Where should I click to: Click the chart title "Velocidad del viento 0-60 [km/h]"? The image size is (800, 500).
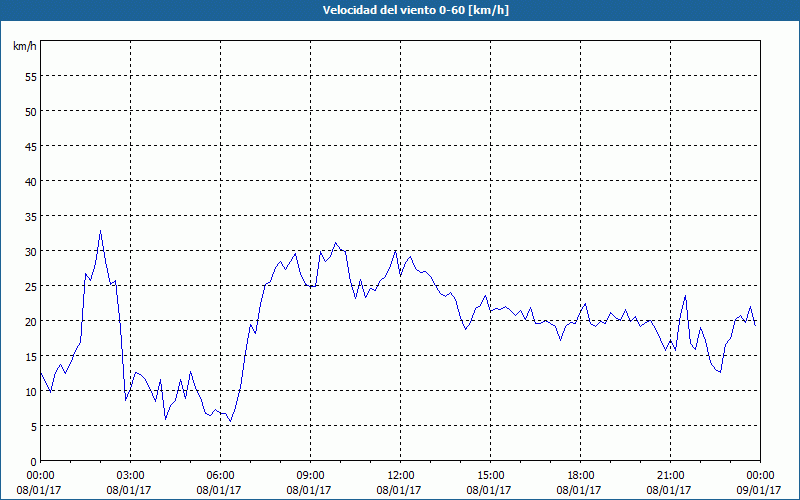click(x=415, y=10)
